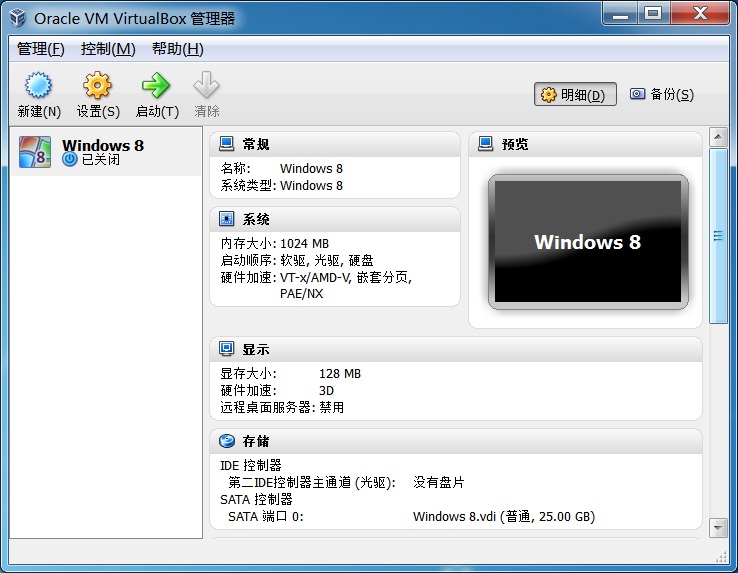
Task: Click the SATA 控制器 label
Action: [x=256, y=499]
